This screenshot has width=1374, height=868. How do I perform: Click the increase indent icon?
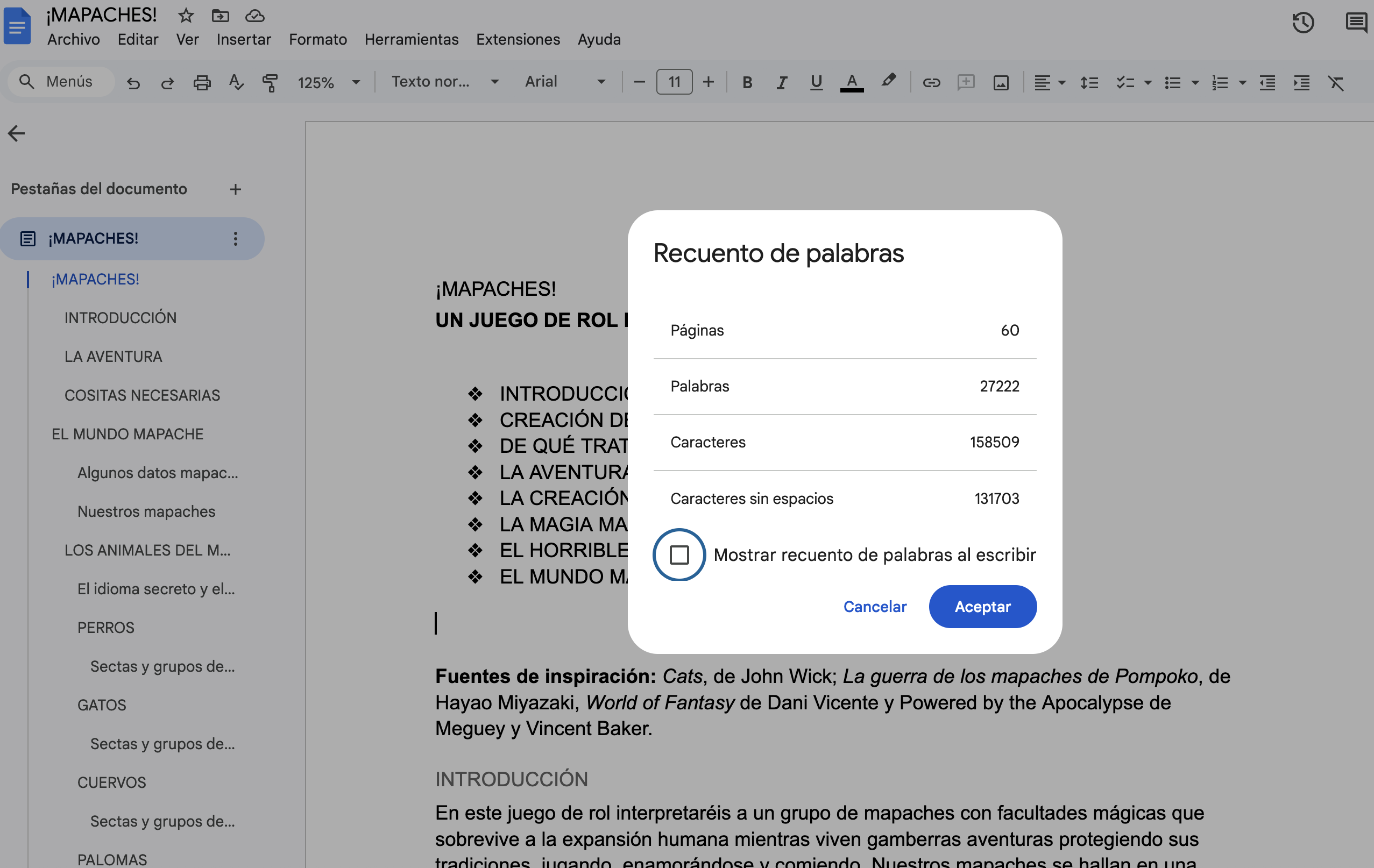pos(1301,83)
